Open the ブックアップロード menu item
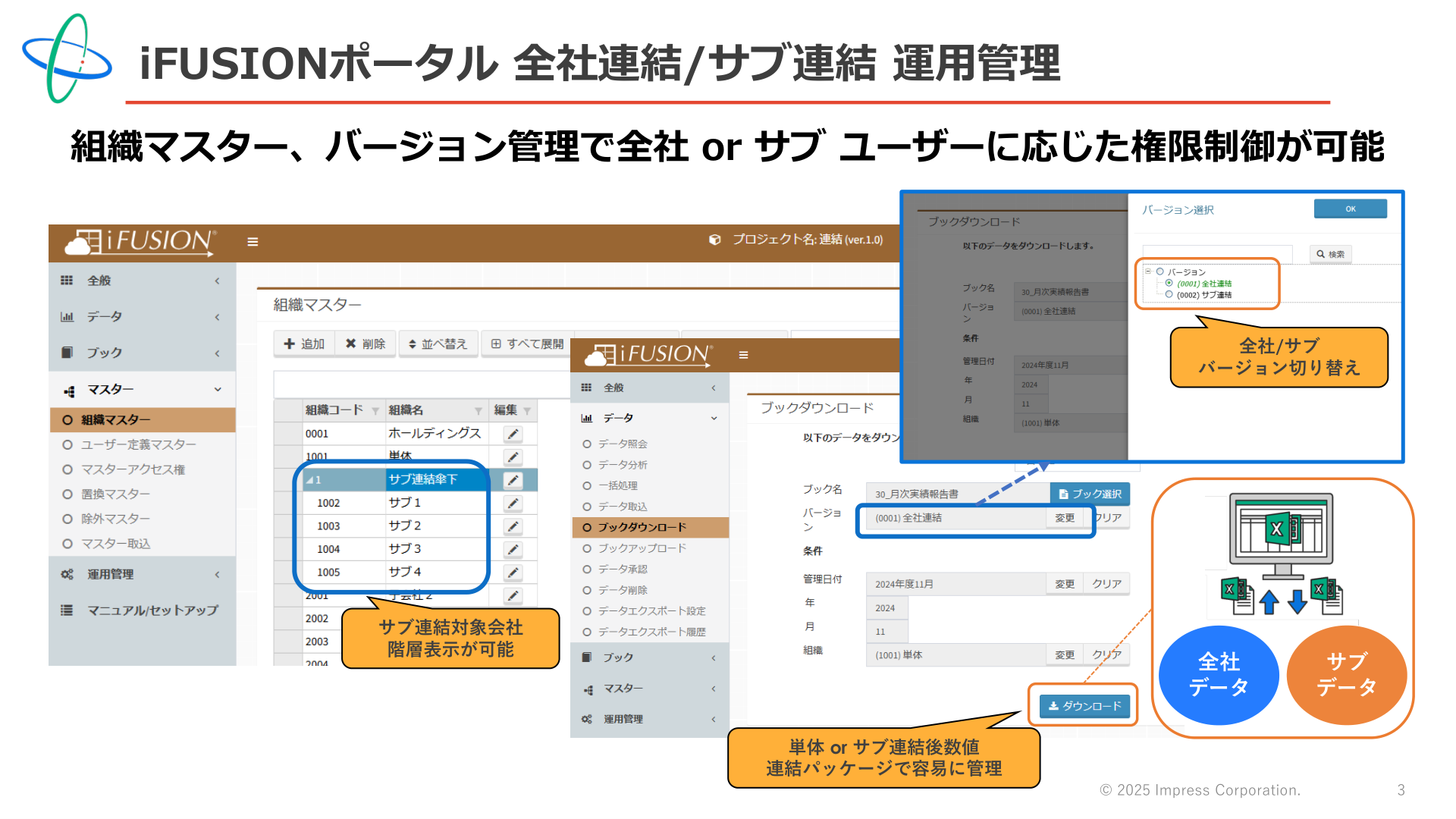The width and height of the screenshot is (1456, 819). point(642,548)
